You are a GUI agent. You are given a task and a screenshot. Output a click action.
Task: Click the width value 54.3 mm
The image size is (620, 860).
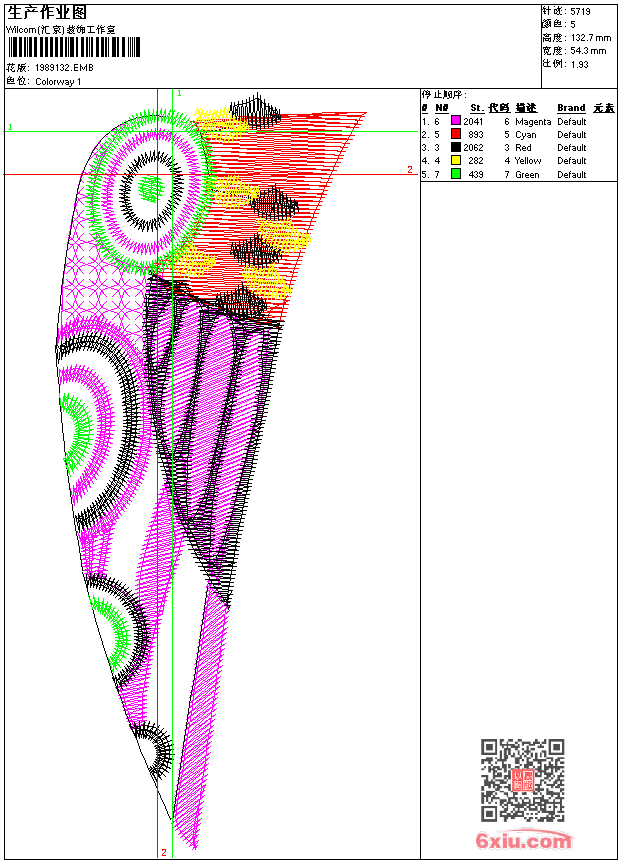[x=588, y=51]
